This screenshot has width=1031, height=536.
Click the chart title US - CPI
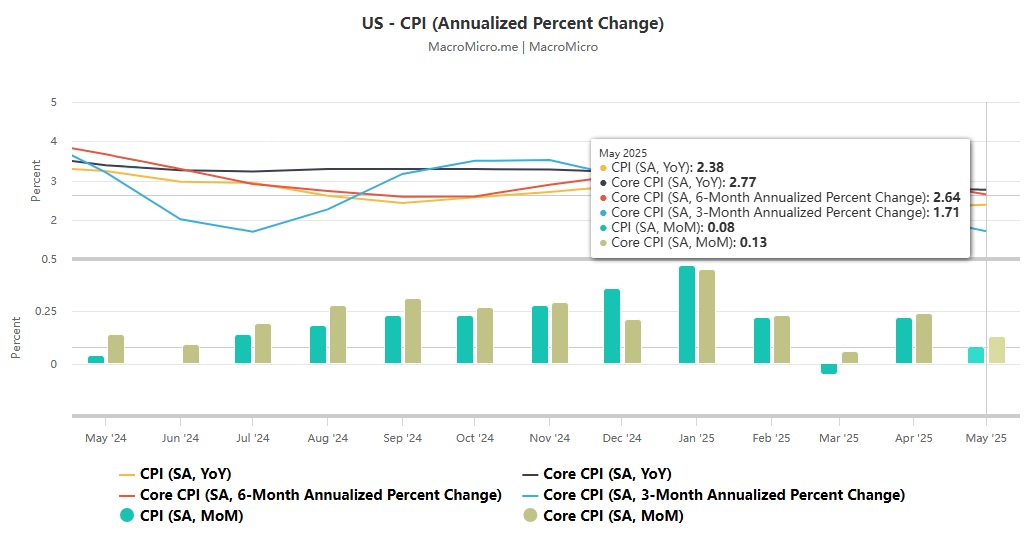pyautogui.click(x=513, y=22)
